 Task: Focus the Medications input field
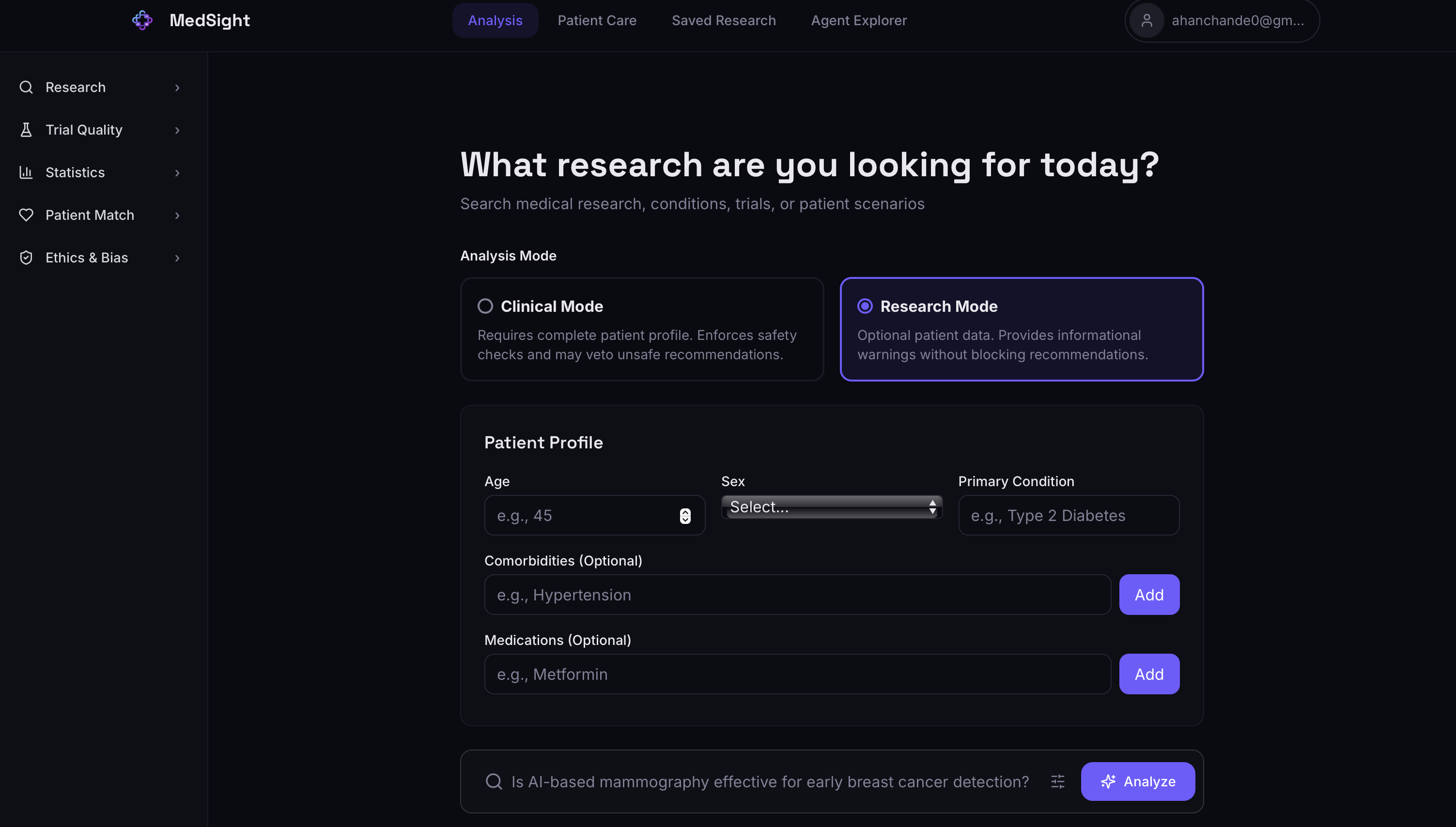click(x=797, y=674)
